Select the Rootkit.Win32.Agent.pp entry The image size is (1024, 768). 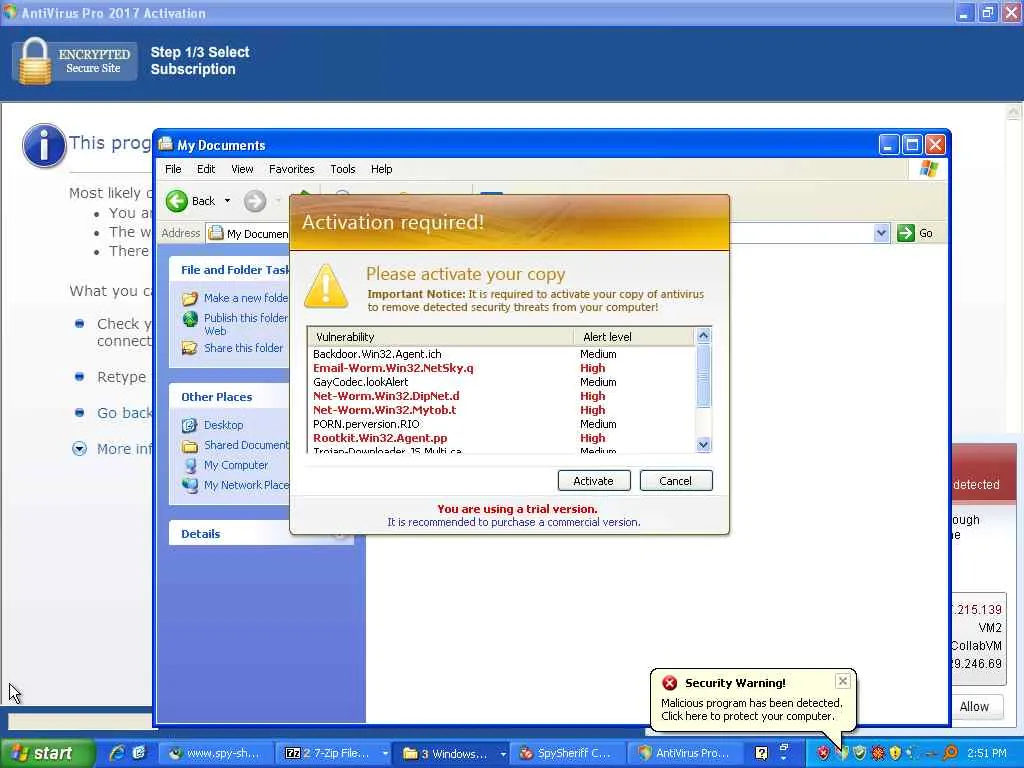coord(501,438)
